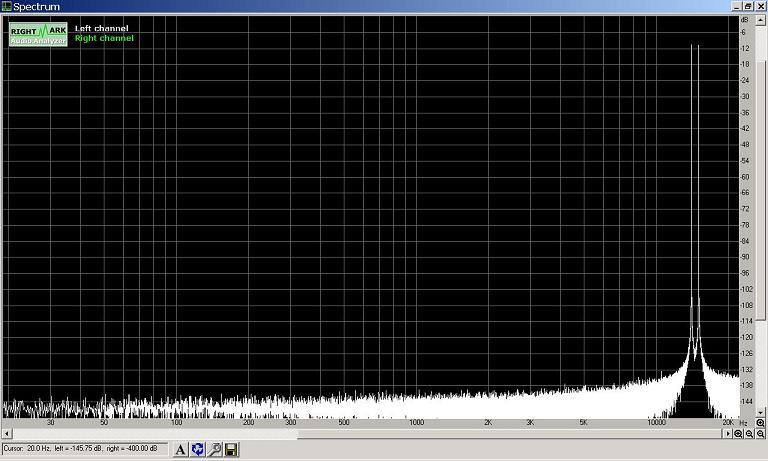Click the 'A' text toolbar icon
This screenshot has height=461, width=768.
point(181,450)
